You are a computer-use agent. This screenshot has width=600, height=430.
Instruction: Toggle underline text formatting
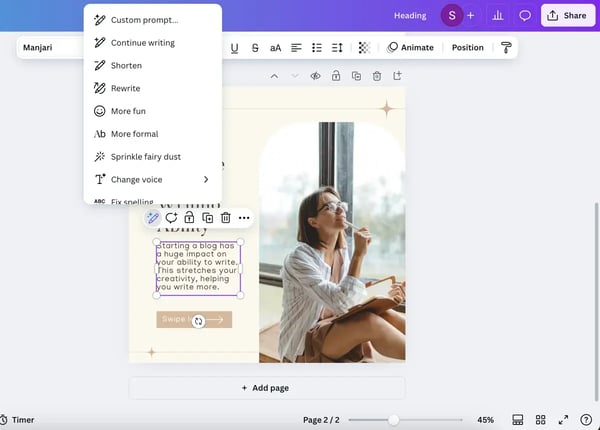[x=234, y=48]
